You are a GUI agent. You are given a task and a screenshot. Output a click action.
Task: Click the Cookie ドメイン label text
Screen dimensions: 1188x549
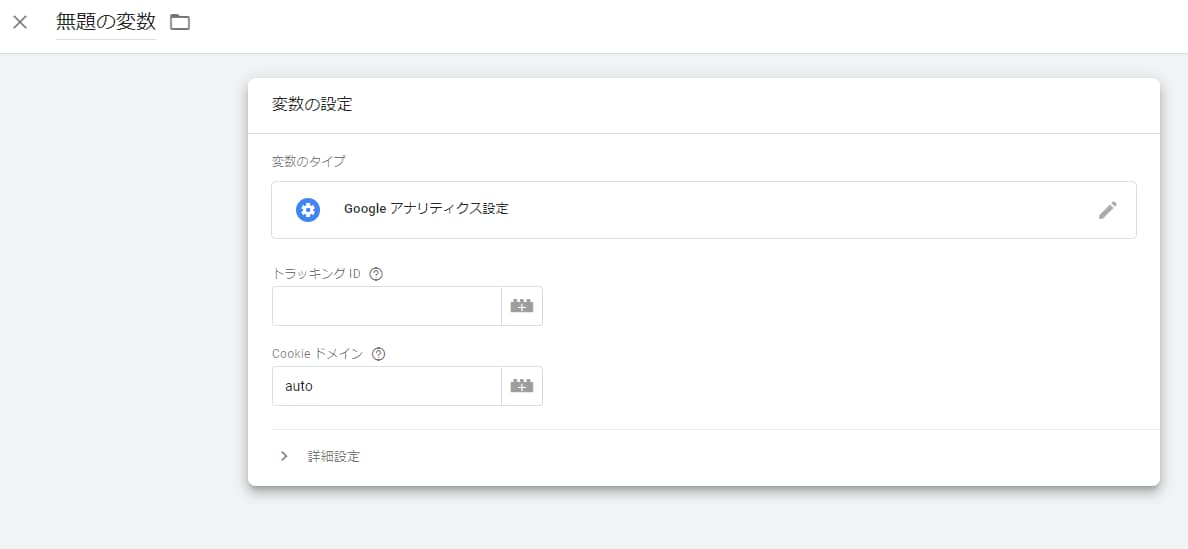coord(318,354)
